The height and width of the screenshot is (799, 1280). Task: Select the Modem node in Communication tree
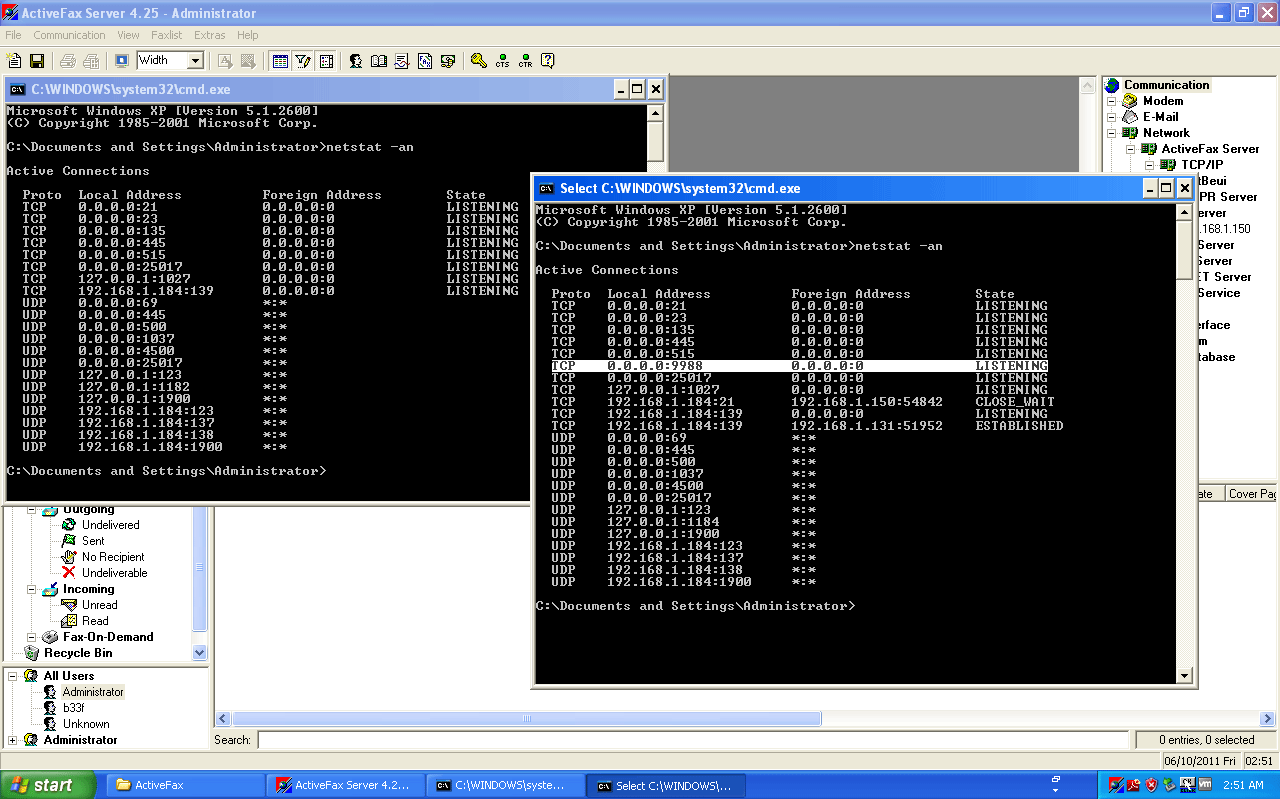coord(1163,101)
